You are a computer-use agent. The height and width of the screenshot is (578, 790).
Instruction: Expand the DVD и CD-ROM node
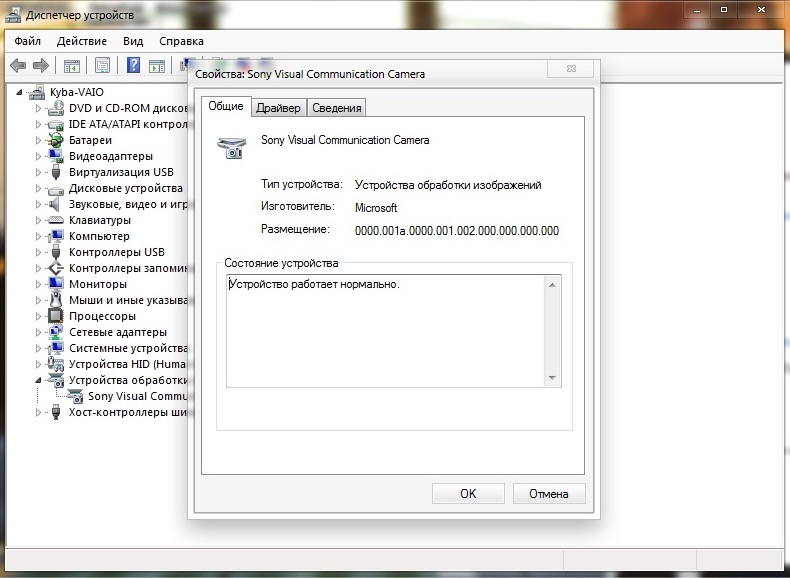[x=38, y=108]
